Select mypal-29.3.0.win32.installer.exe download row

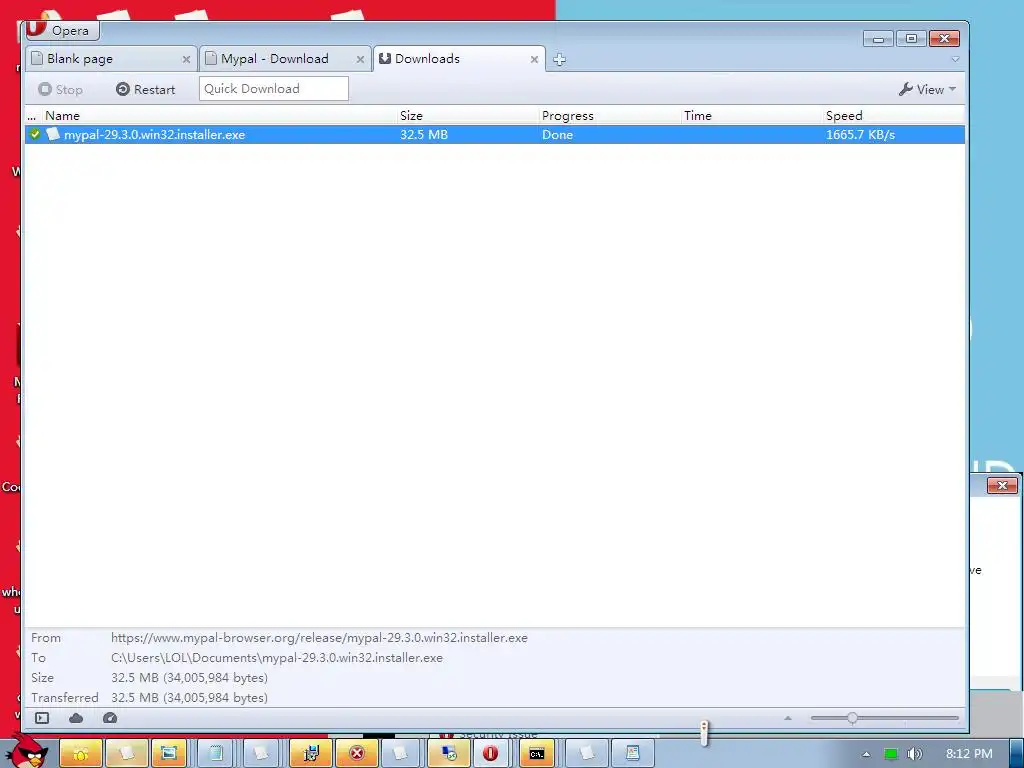(495, 135)
